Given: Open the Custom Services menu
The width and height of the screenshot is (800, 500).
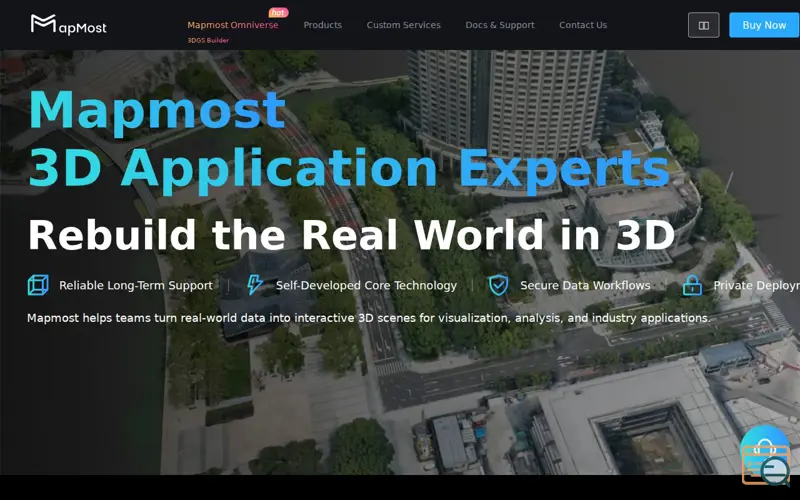Looking at the screenshot, I should coord(404,25).
